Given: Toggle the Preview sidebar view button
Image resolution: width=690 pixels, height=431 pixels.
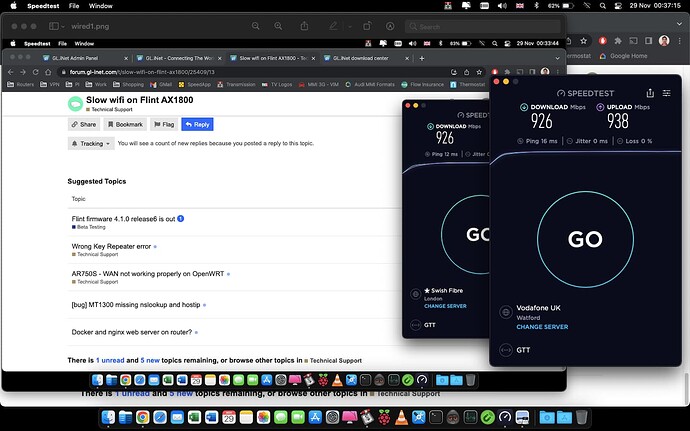Looking at the screenshot, I should 53,26.
